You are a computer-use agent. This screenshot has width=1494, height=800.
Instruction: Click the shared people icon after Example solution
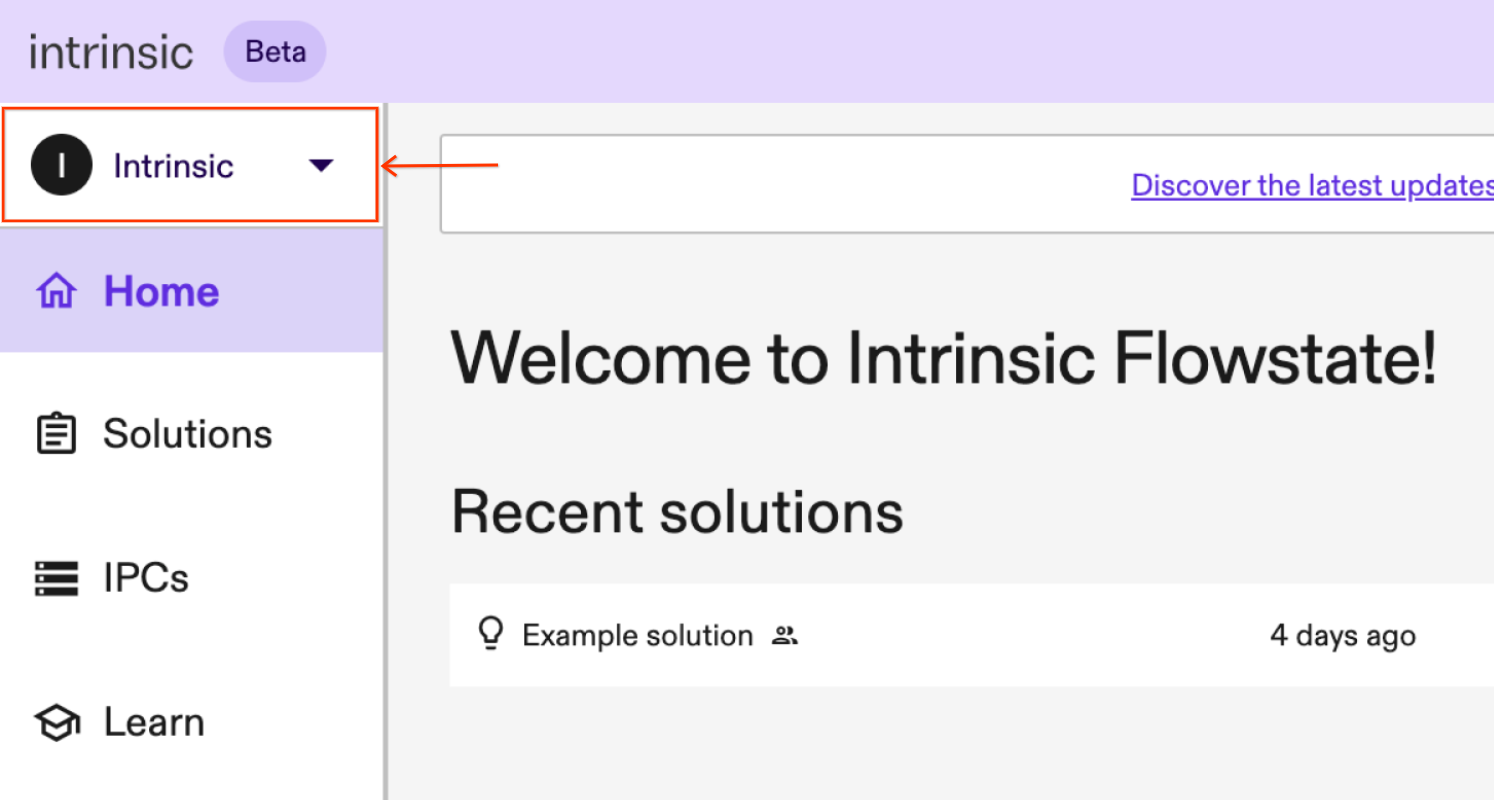pos(785,636)
